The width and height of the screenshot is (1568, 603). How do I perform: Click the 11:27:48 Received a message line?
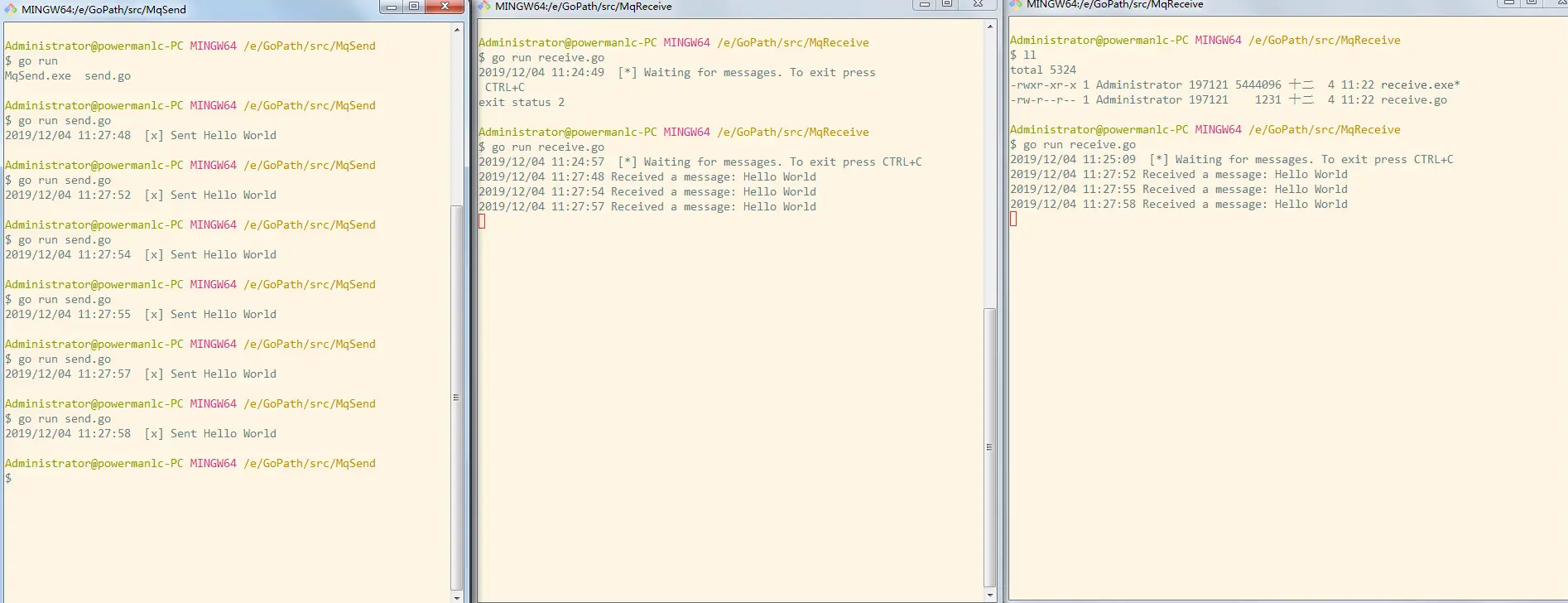(x=647, y=177)
